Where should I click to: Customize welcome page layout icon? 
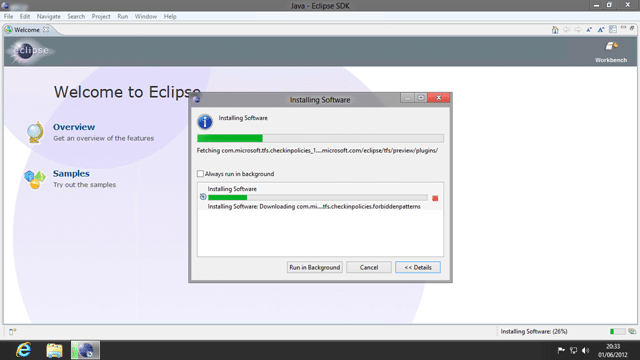click(613, 29)
